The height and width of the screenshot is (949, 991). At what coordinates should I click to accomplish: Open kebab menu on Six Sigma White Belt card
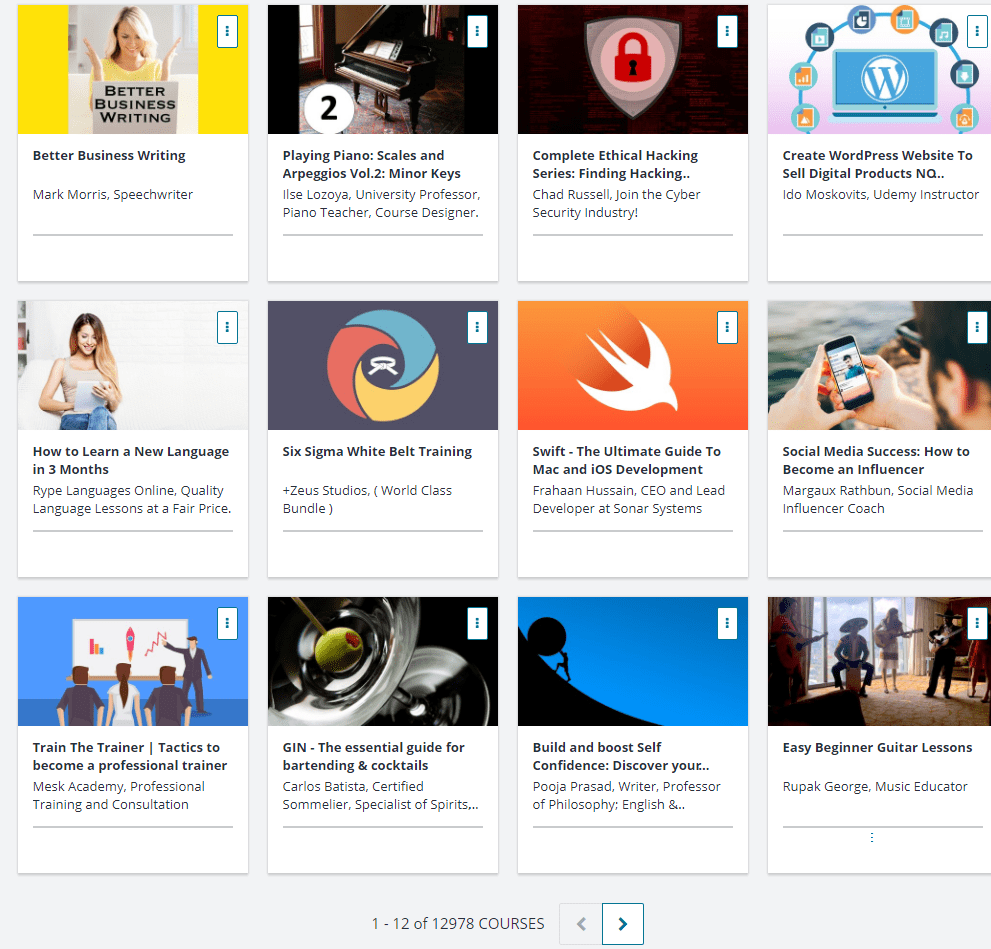477,327
